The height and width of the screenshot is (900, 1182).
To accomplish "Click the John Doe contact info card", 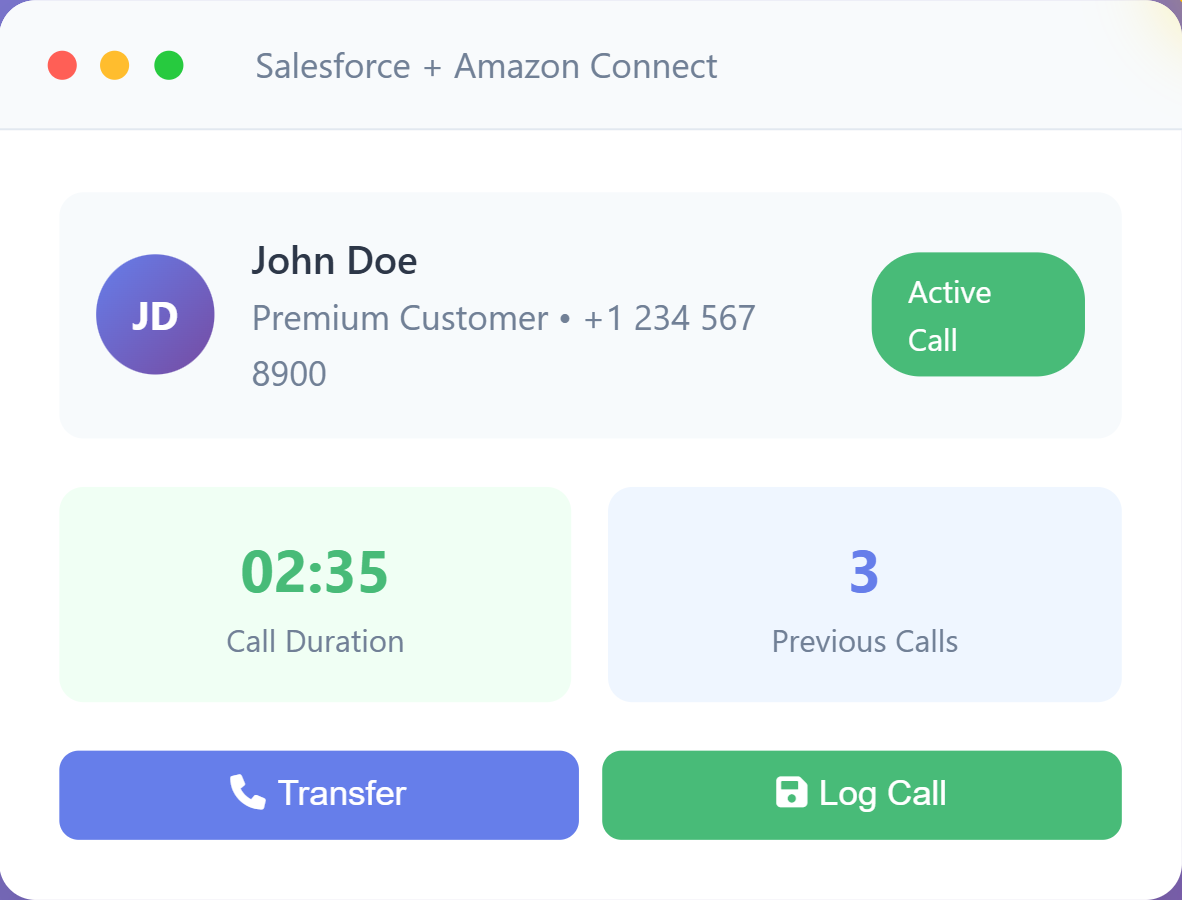I will click(590, 315).
